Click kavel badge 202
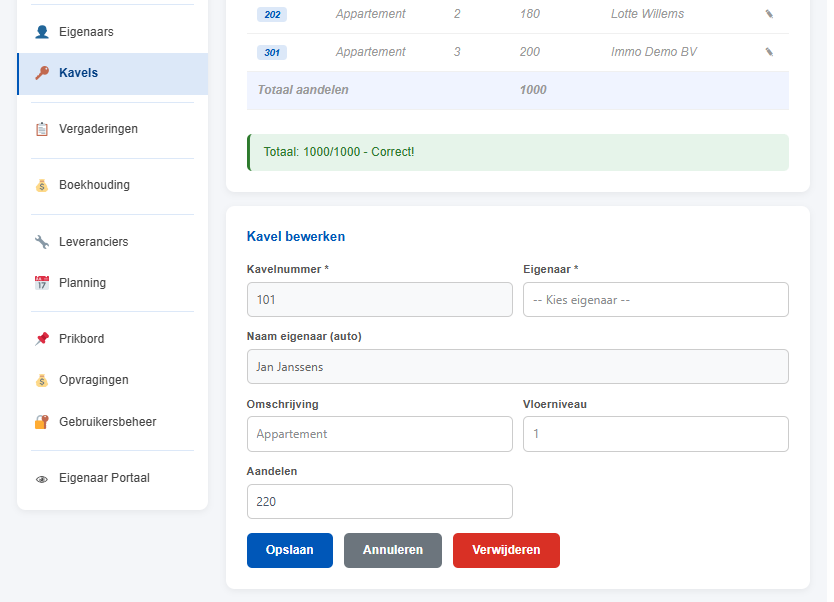The width and height of the screenshot is (834, 602). 272,15
